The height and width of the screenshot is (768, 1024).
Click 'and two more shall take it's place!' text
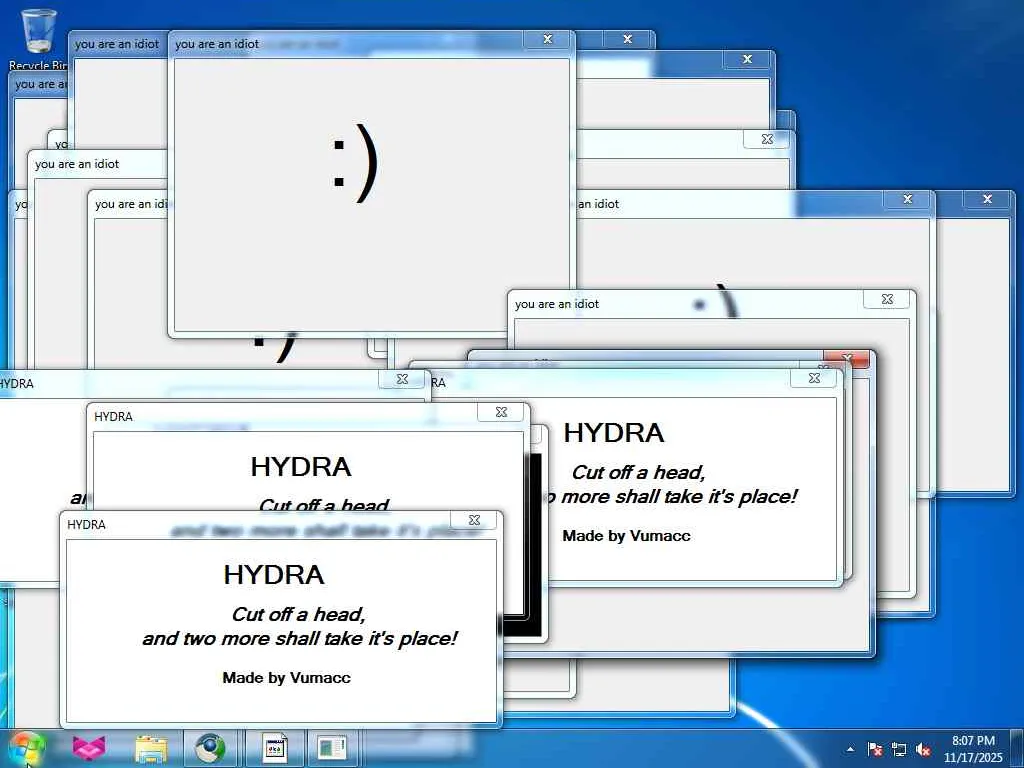(299, 638)
